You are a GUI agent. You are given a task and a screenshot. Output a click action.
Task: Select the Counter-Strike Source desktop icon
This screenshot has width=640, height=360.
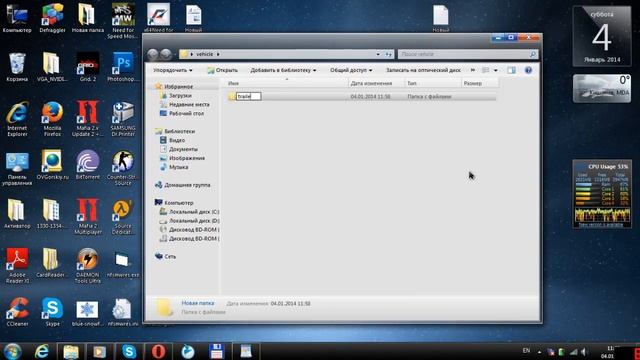(123, 168)
